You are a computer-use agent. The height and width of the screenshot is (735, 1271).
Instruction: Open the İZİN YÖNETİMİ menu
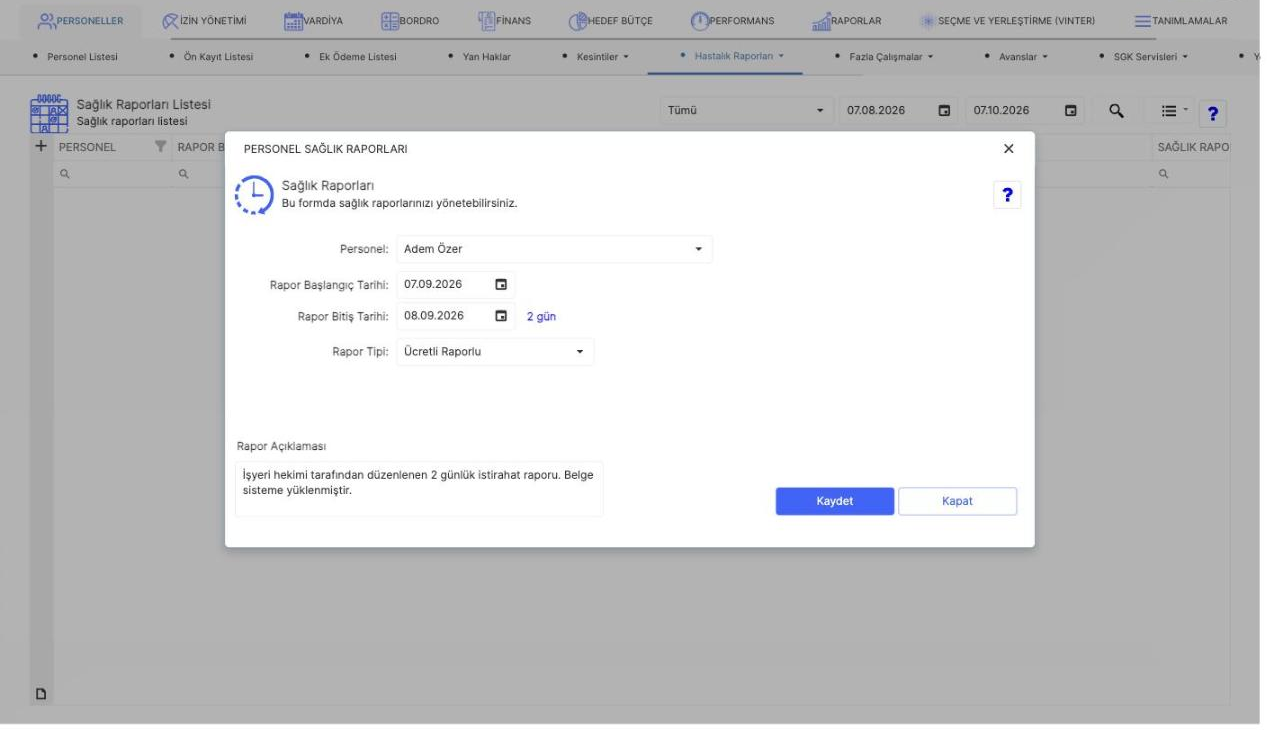[210, 21]
